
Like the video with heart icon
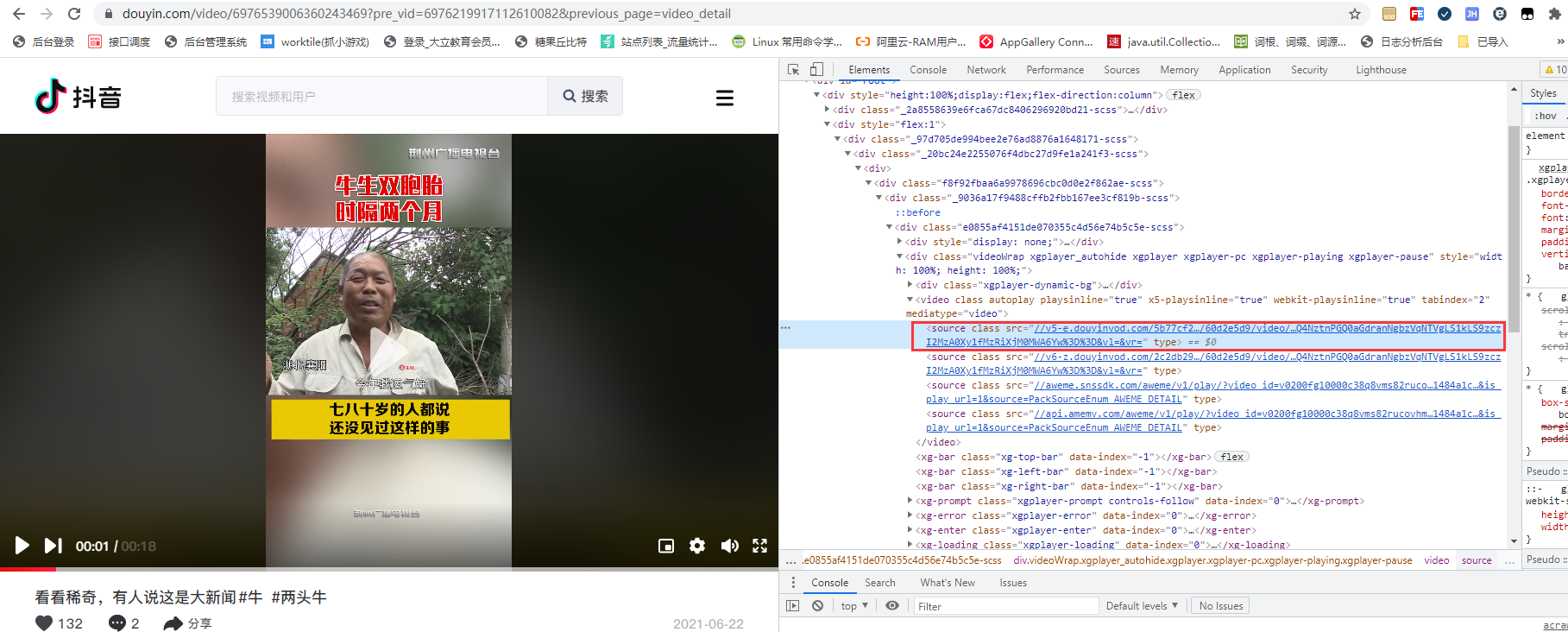(44, 623)
